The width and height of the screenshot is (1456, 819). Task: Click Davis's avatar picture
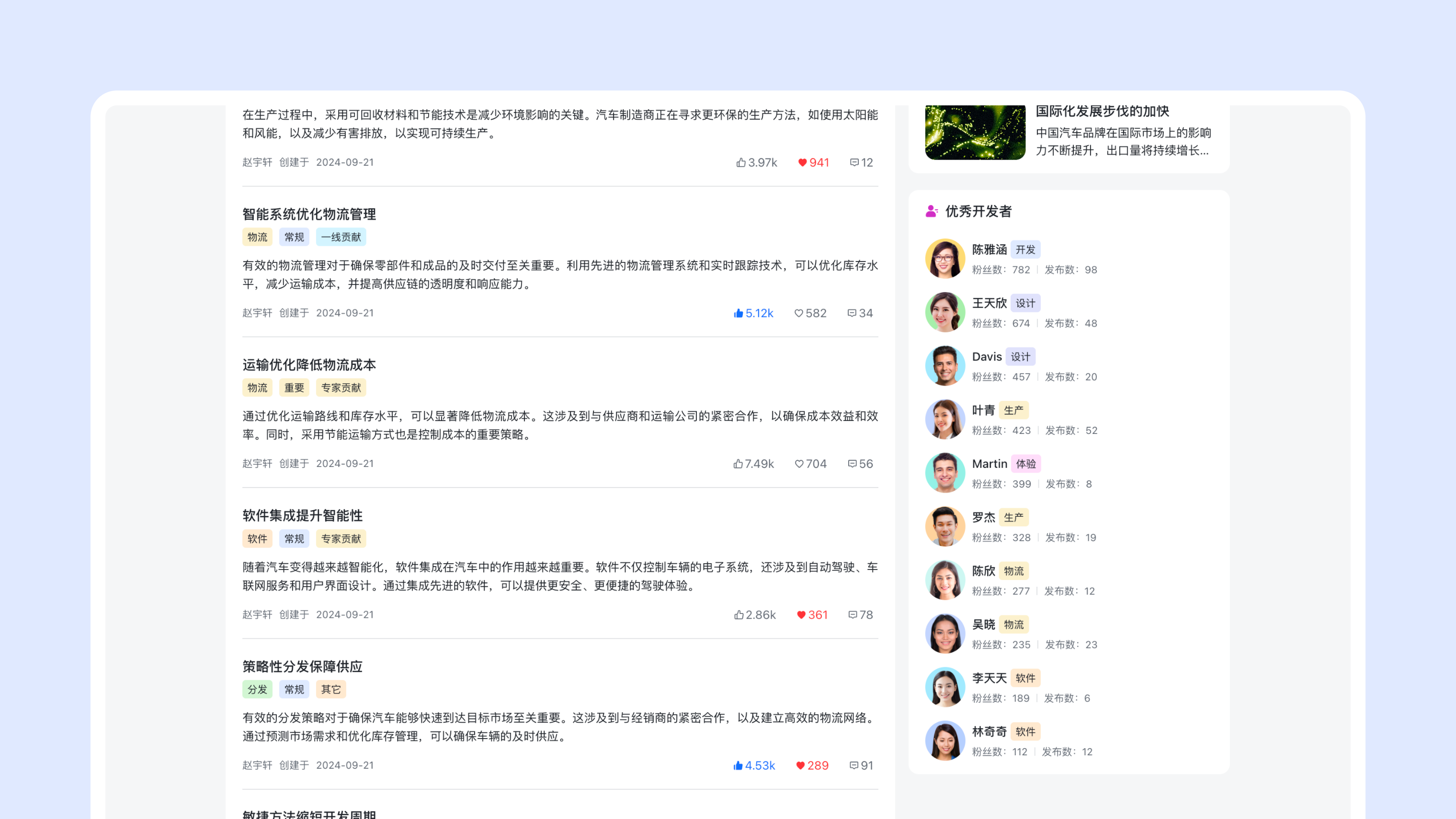(x=945, y=366)
